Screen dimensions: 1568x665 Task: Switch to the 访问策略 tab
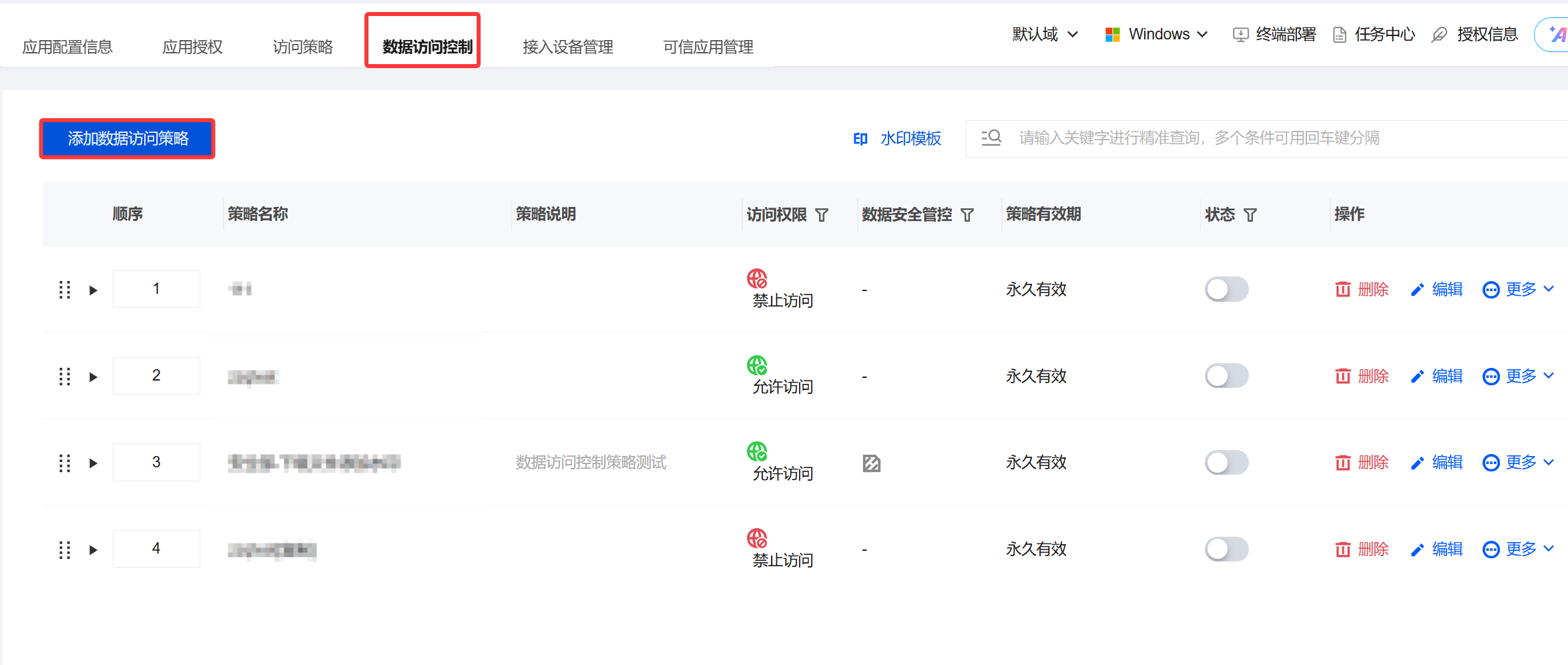click(302, 47)
